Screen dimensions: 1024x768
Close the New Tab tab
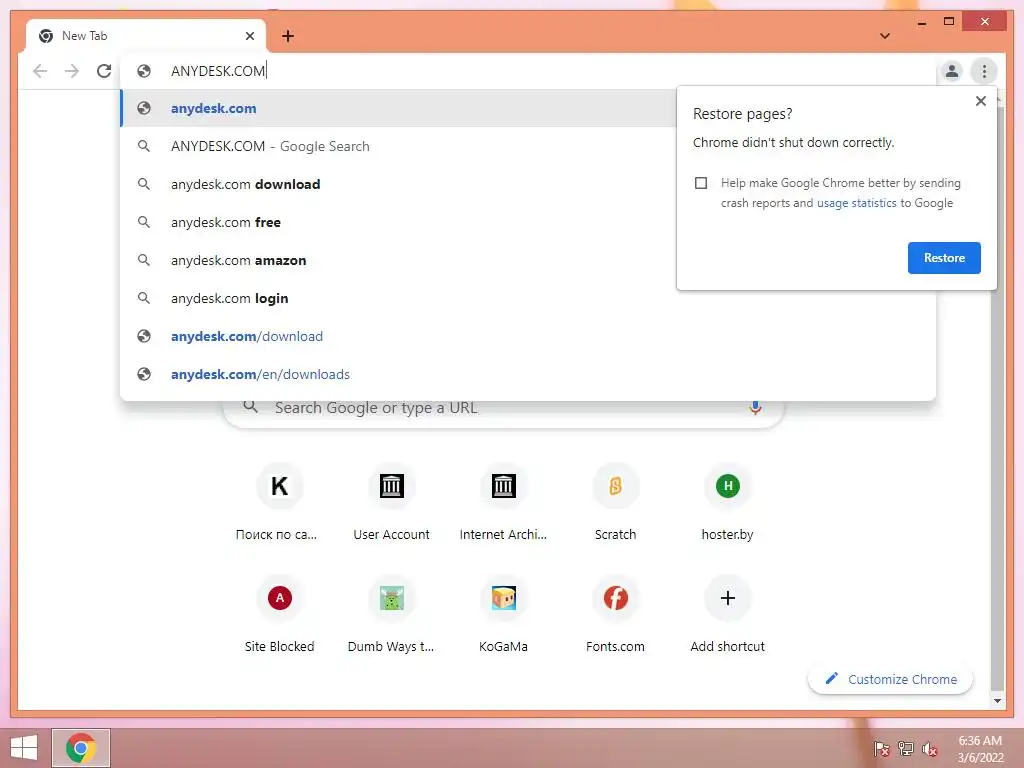coord(249,36)
